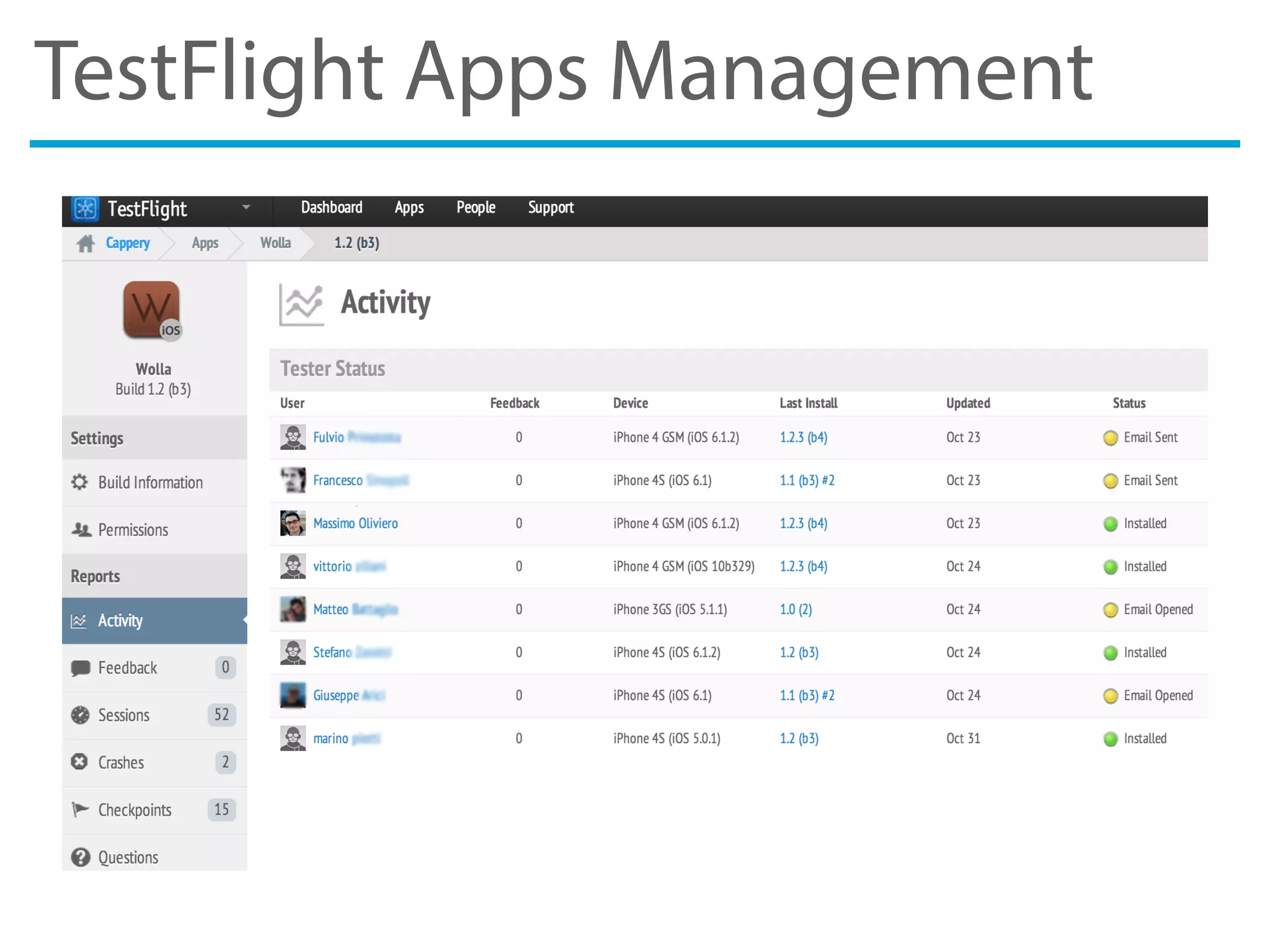Viewport: 1270px width, 952px height.
Task: Click Sessions count badge 52
Action: 221,715
